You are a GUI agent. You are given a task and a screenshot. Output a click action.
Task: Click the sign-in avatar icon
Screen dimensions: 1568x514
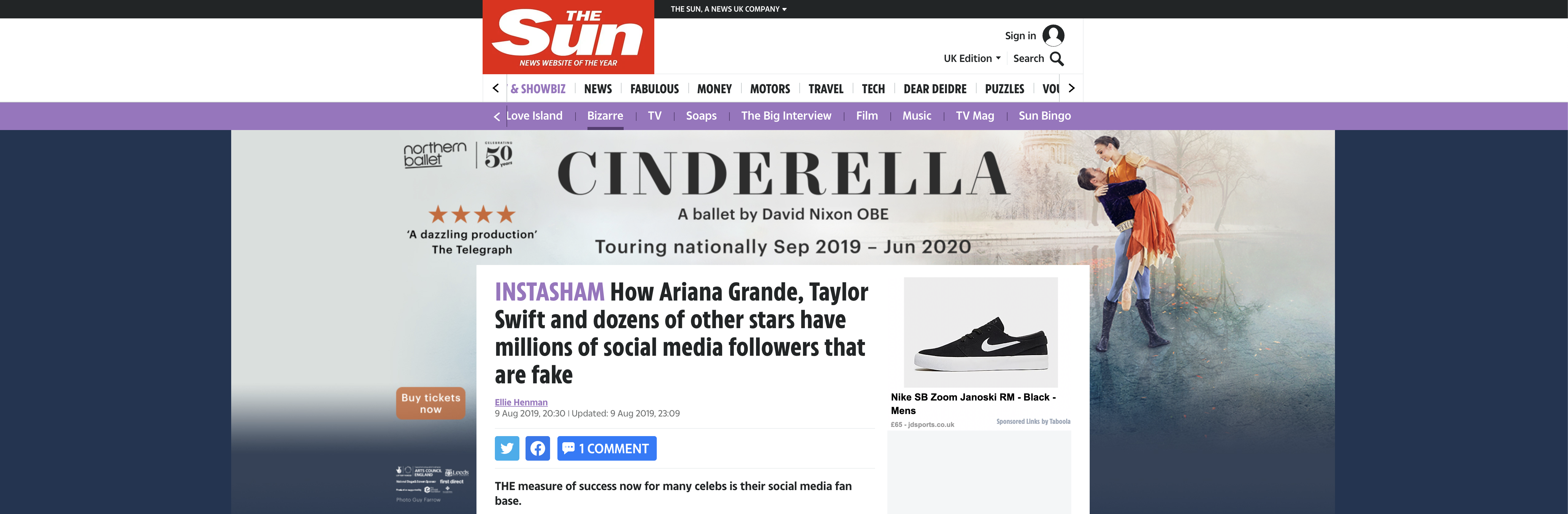pos(1053,35)
